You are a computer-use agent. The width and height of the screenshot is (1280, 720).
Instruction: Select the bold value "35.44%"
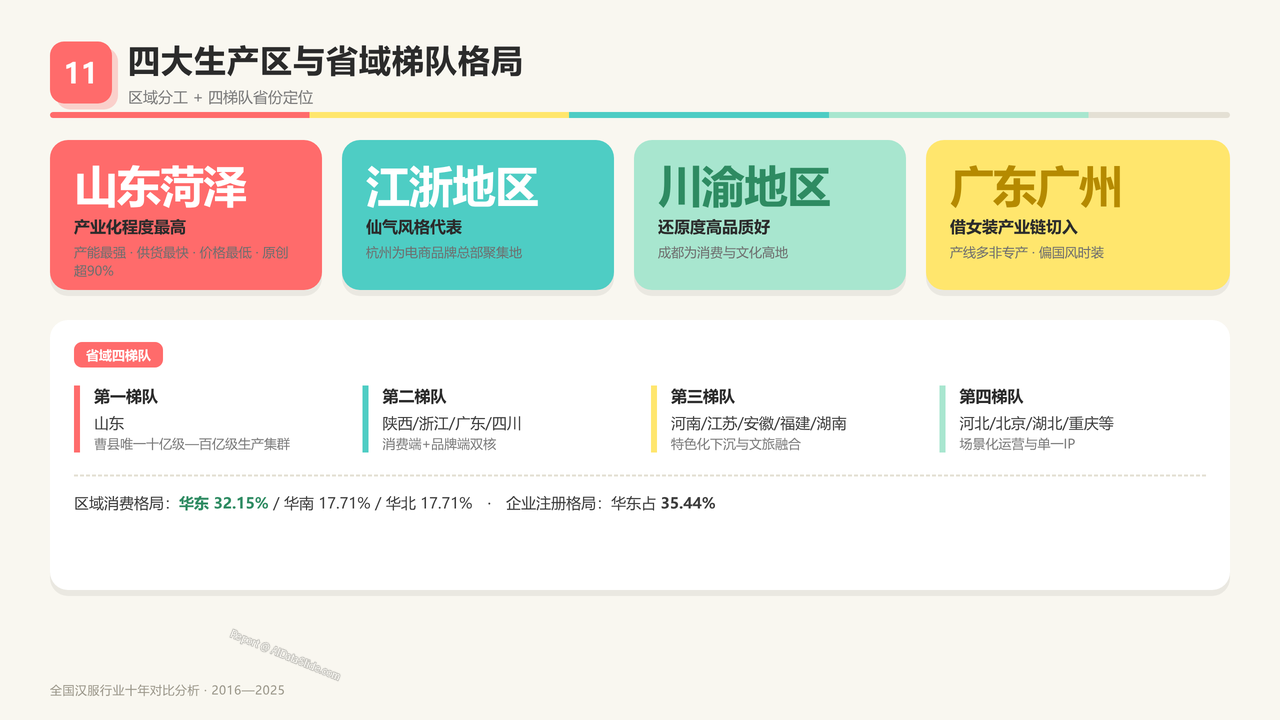pos(688,503)
